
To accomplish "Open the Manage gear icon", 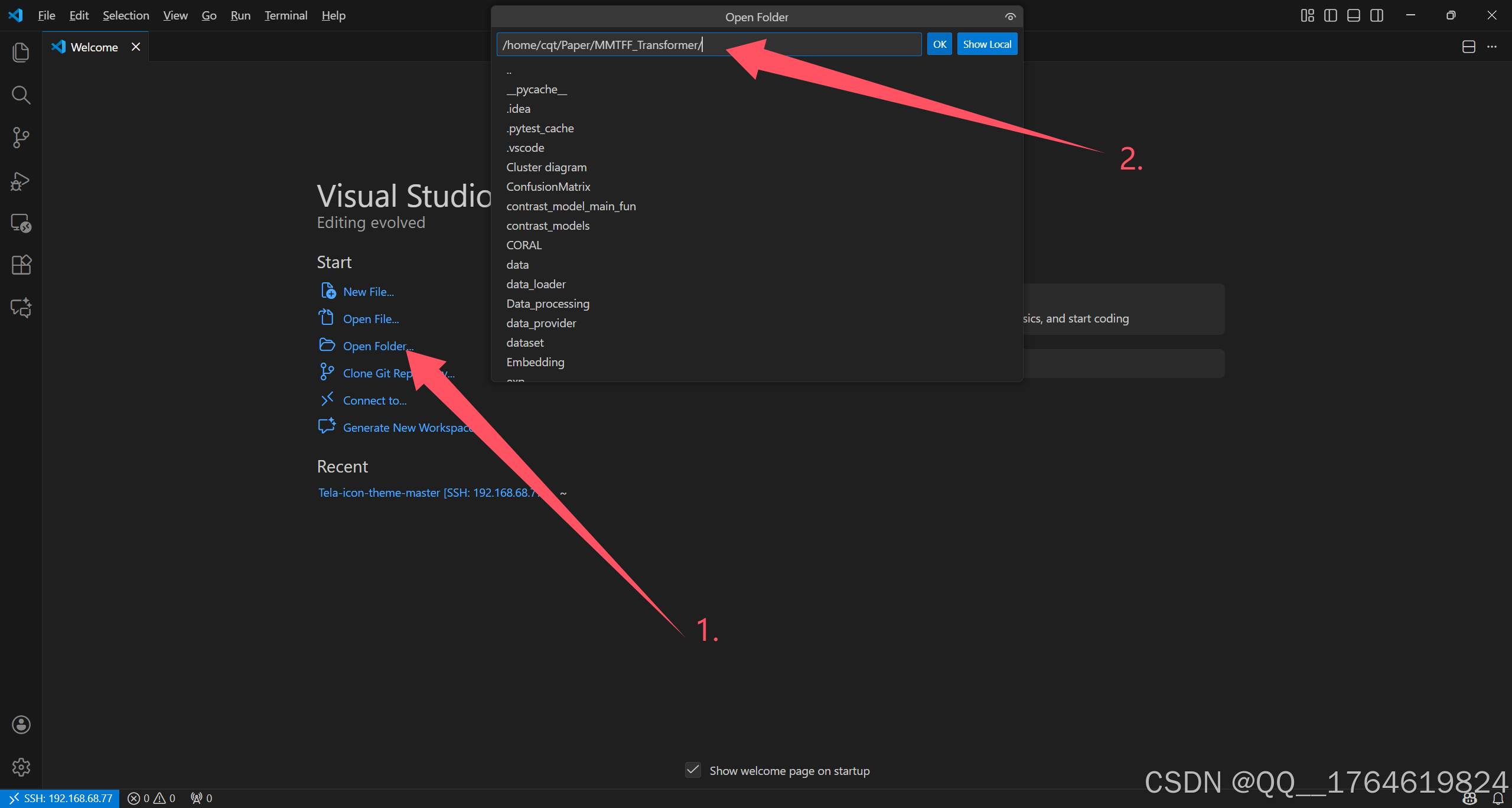I will [x=21, y=767].
